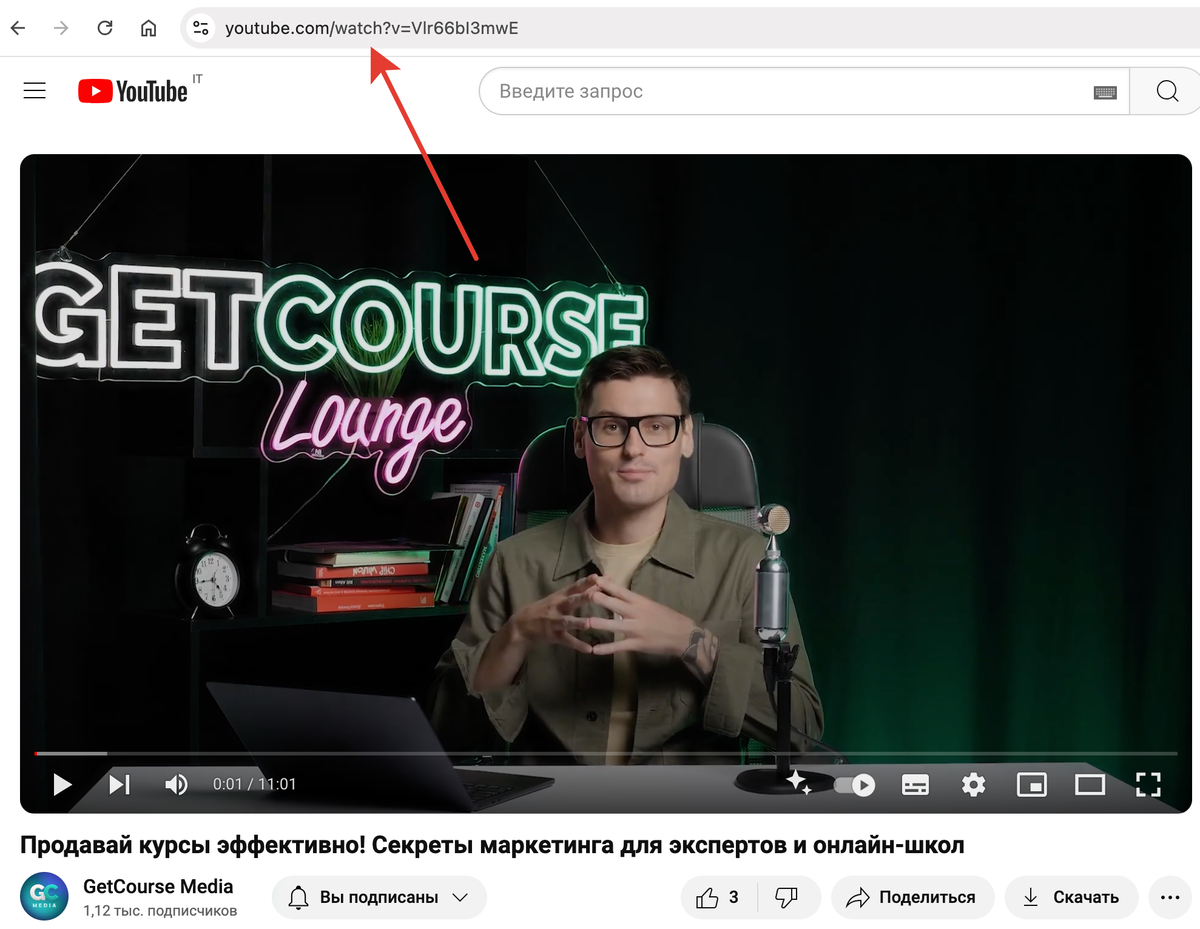Enter full screen mode
This screenshot has width=1200, height=929.
click(1148, 785)
